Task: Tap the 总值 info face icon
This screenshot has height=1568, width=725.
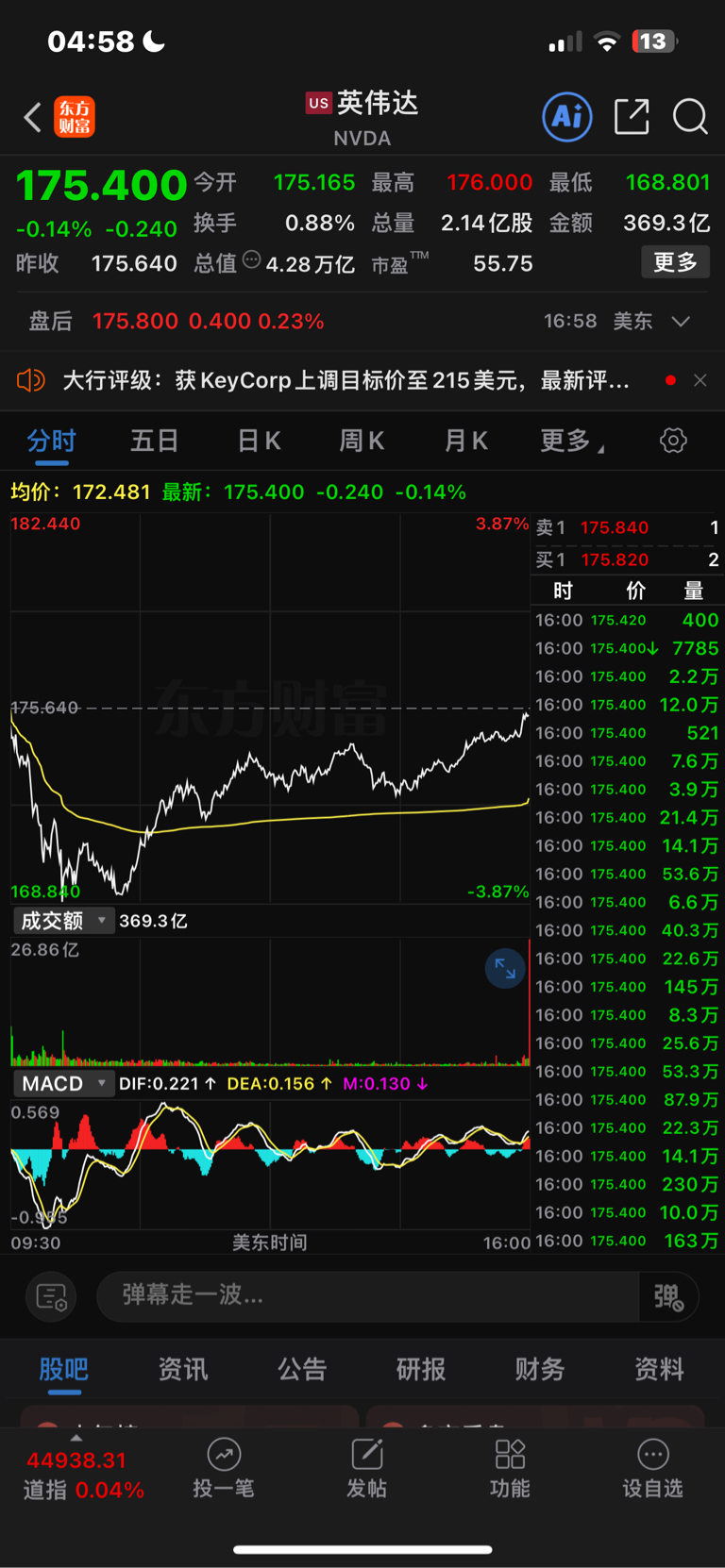Action: 251,259
